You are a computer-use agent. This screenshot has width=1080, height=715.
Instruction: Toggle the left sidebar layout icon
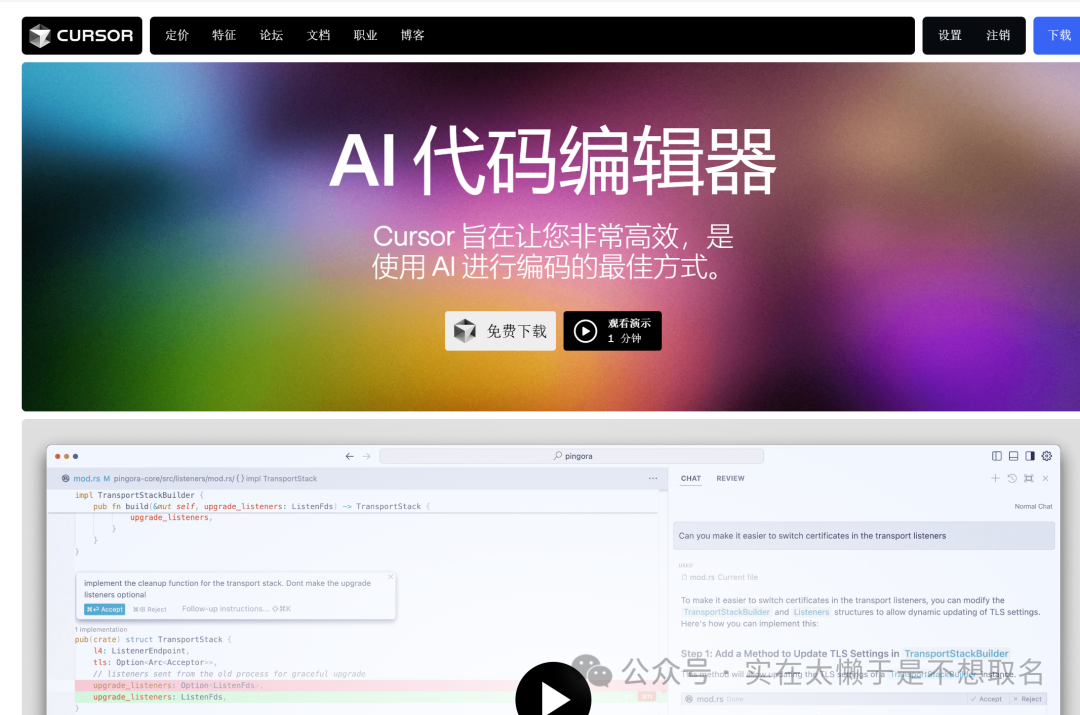tap(997, 456)
